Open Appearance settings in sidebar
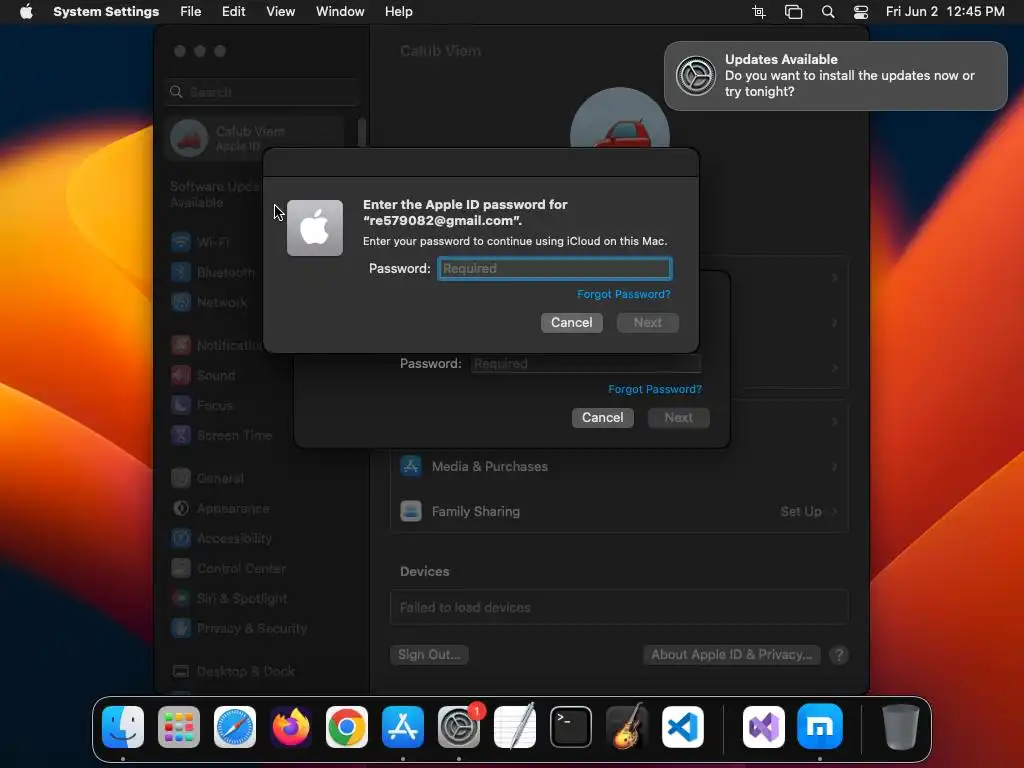Image resolution: width=1024 pixels, height=768 pixels. pos(220,508)
